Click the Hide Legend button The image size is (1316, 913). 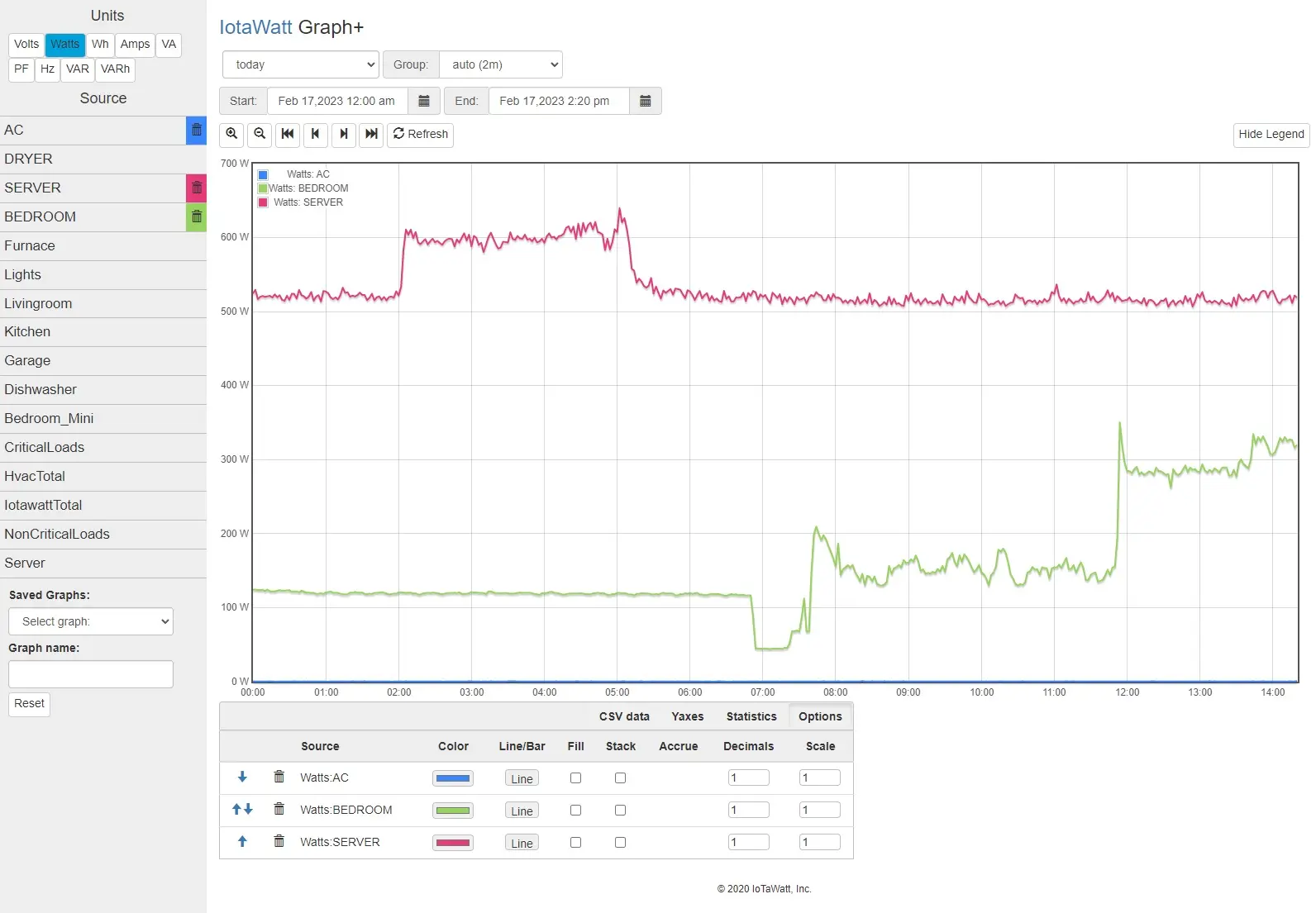coord(1271,135)
